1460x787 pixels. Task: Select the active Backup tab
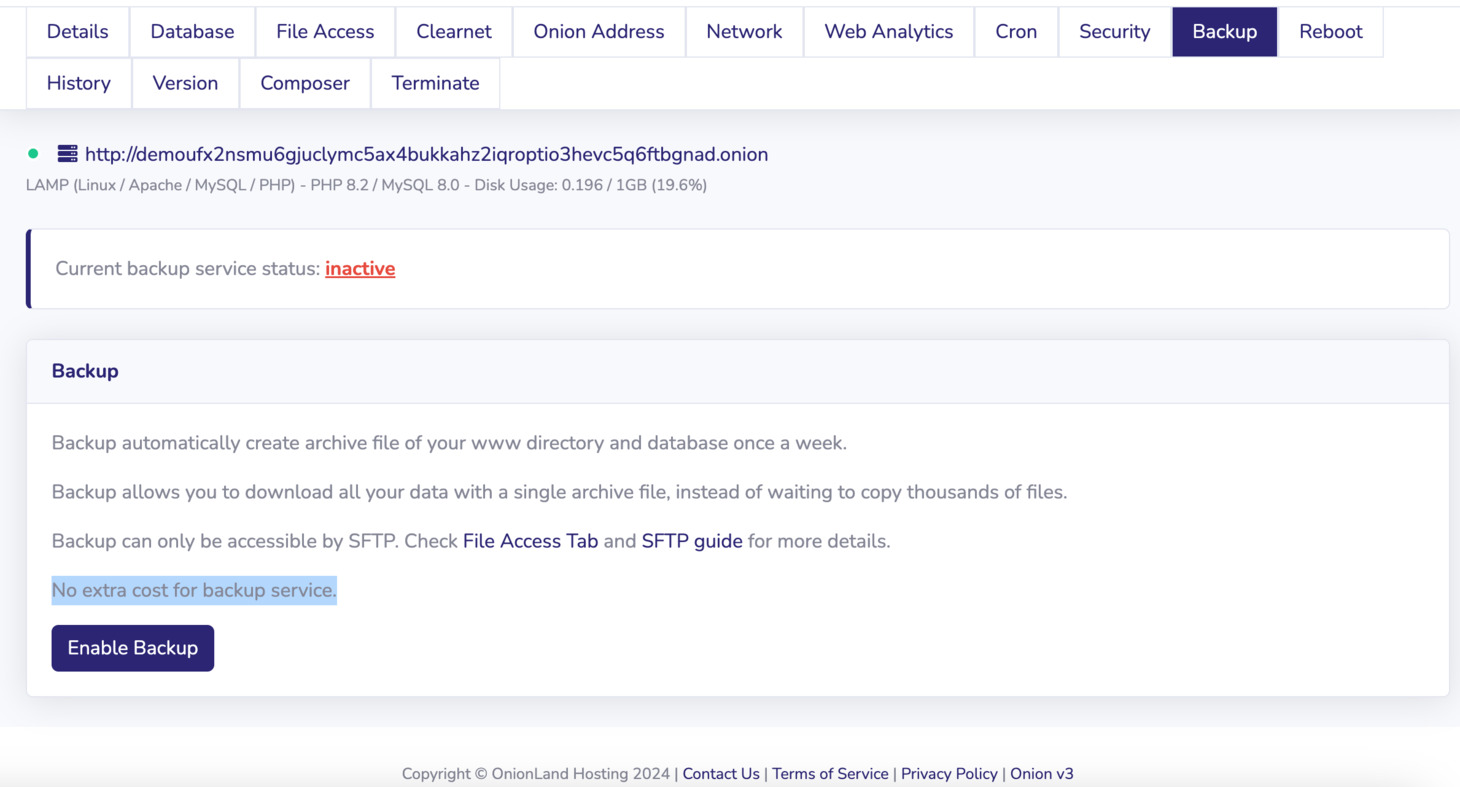pos(1225,32)
